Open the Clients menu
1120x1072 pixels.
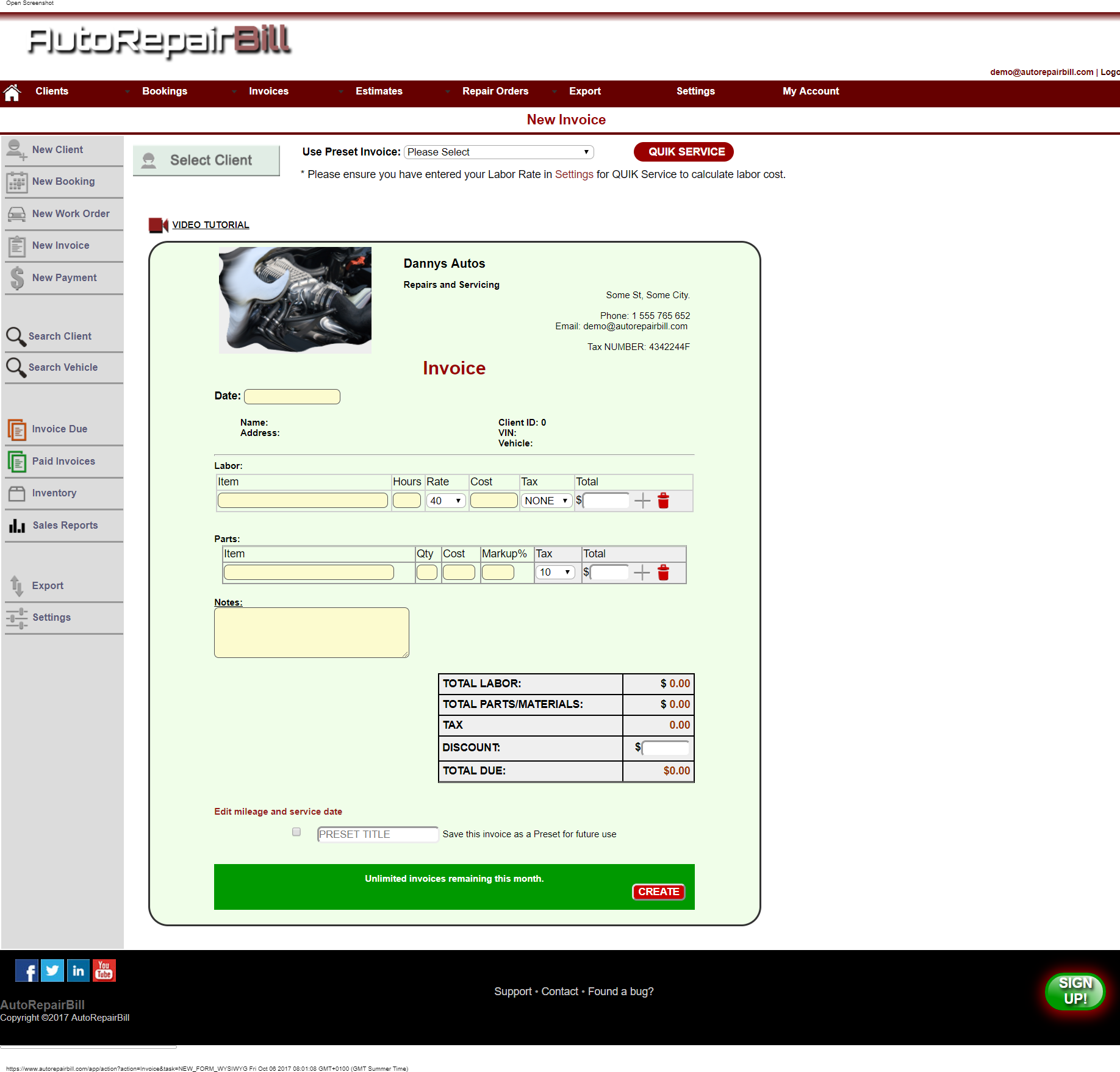[52, 91]
